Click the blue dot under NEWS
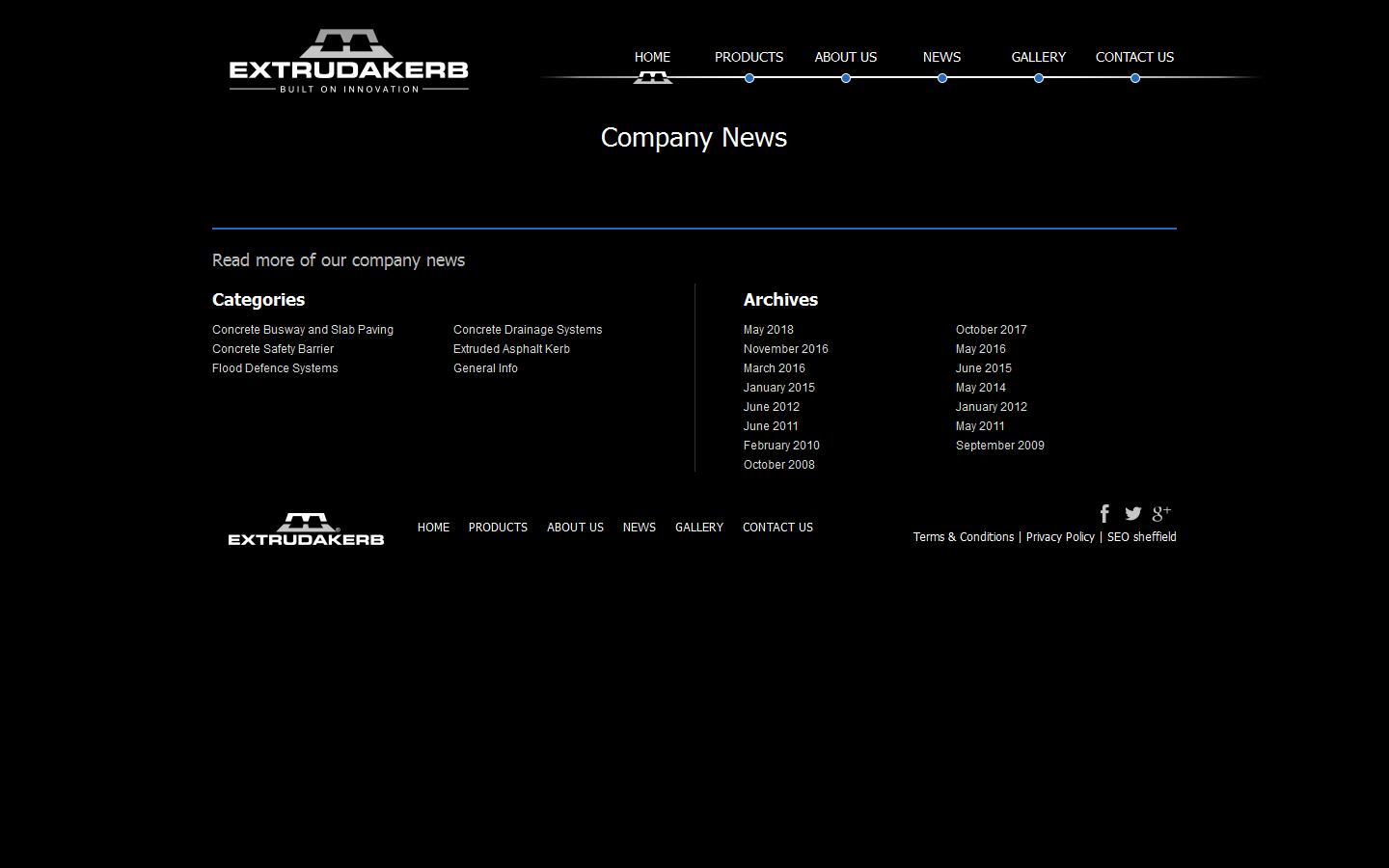Screen dimensions: 1389x868 coord(941,78)
